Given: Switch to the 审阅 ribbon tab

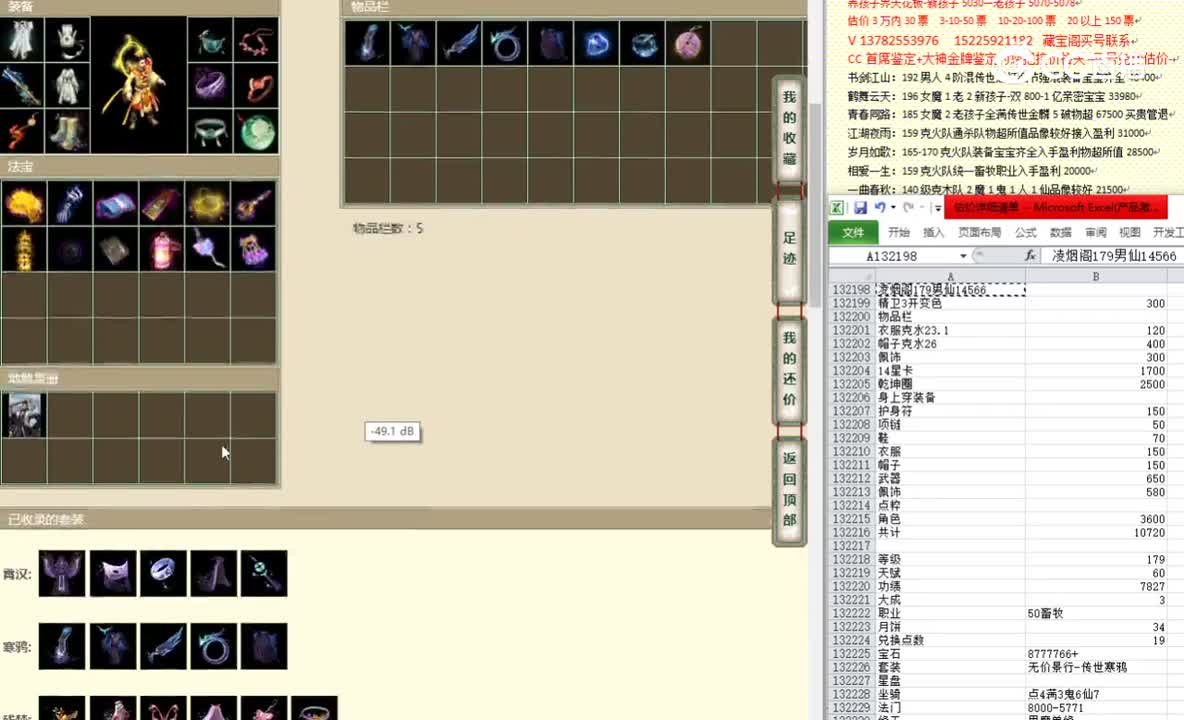Looking at the screenshot, I should point(1096,232).
